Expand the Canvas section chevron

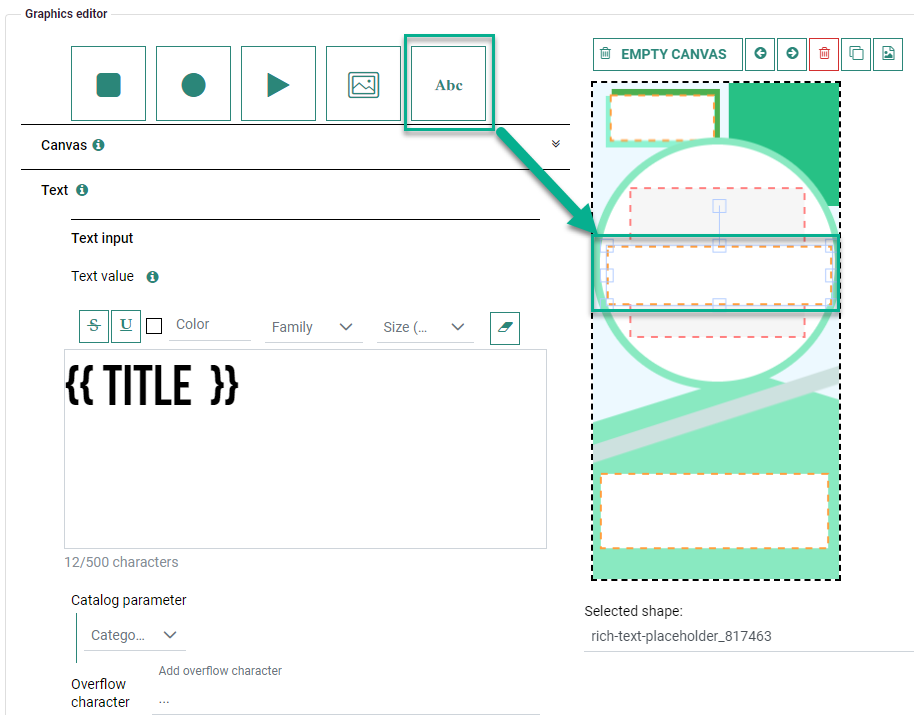(x=556, y=144)
